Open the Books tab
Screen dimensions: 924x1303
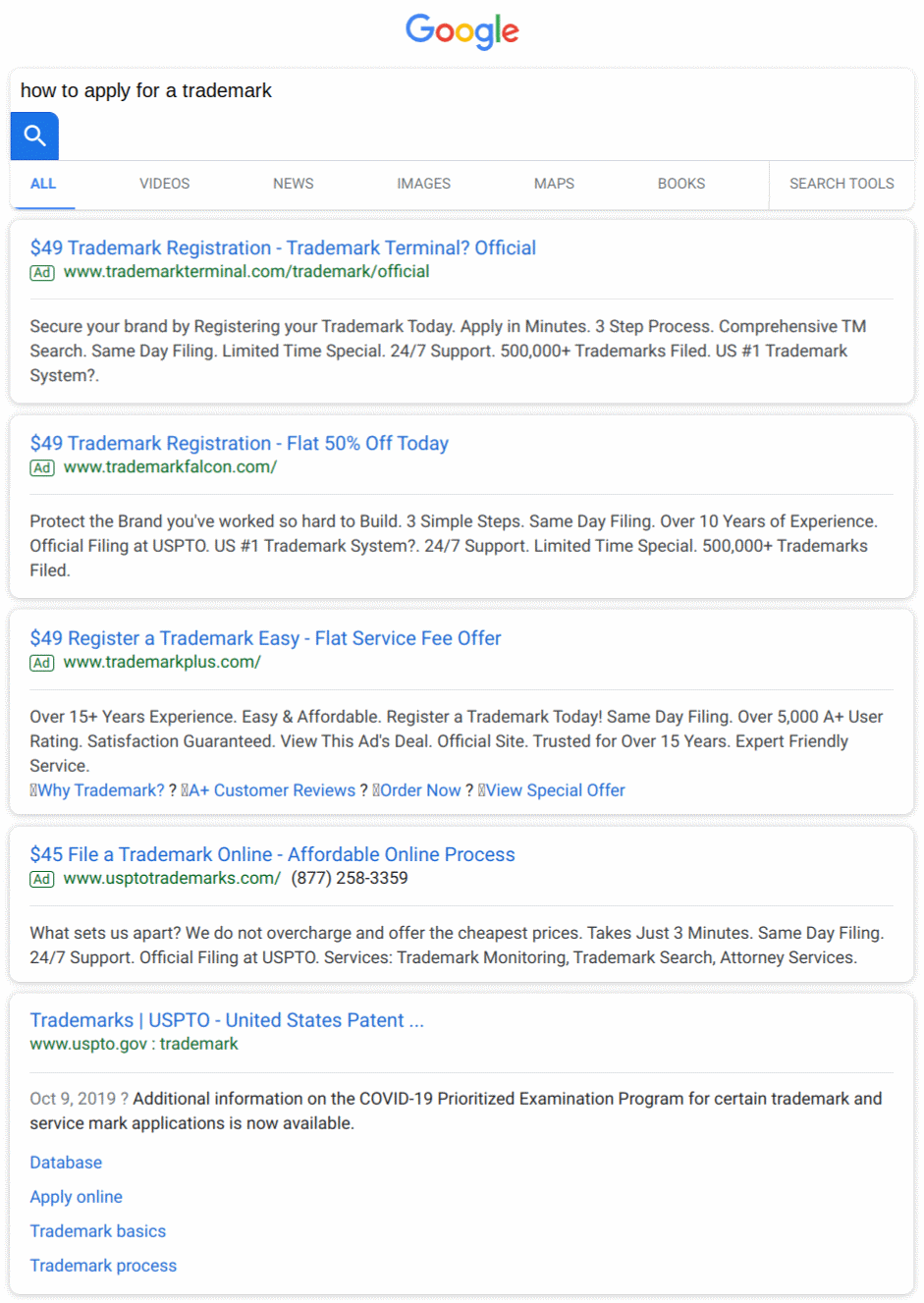point(680,184)
